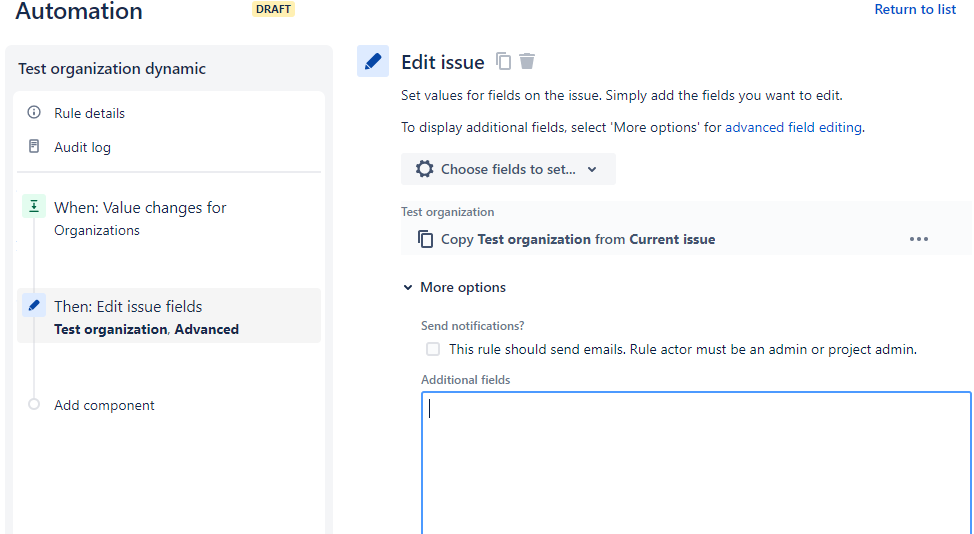Duplicate the Edit issue component
The height and width of the screenshot is (534, 974).
click(x=503, y=61)
